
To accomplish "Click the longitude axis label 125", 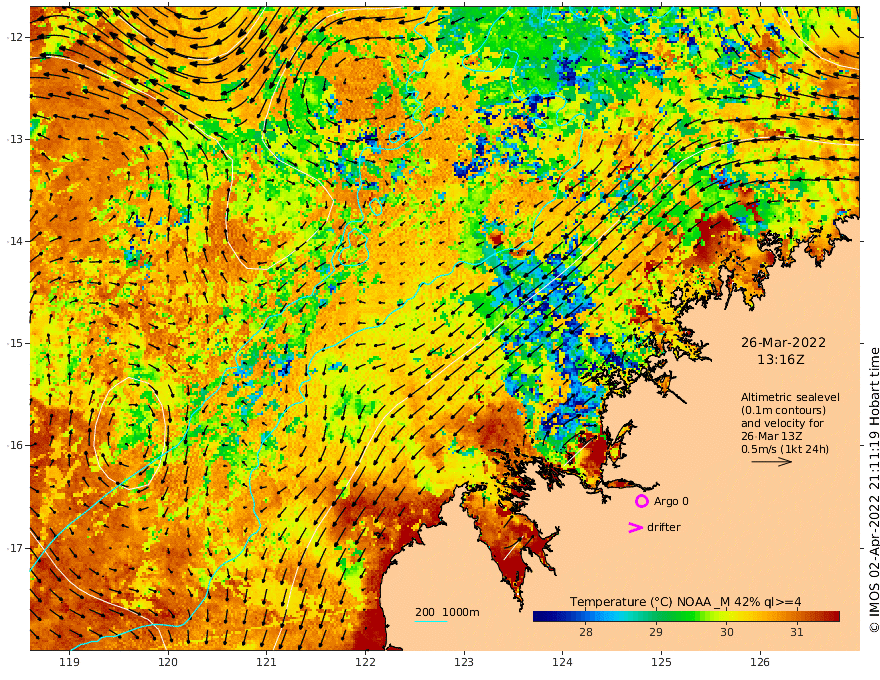I will pos(661,662).
